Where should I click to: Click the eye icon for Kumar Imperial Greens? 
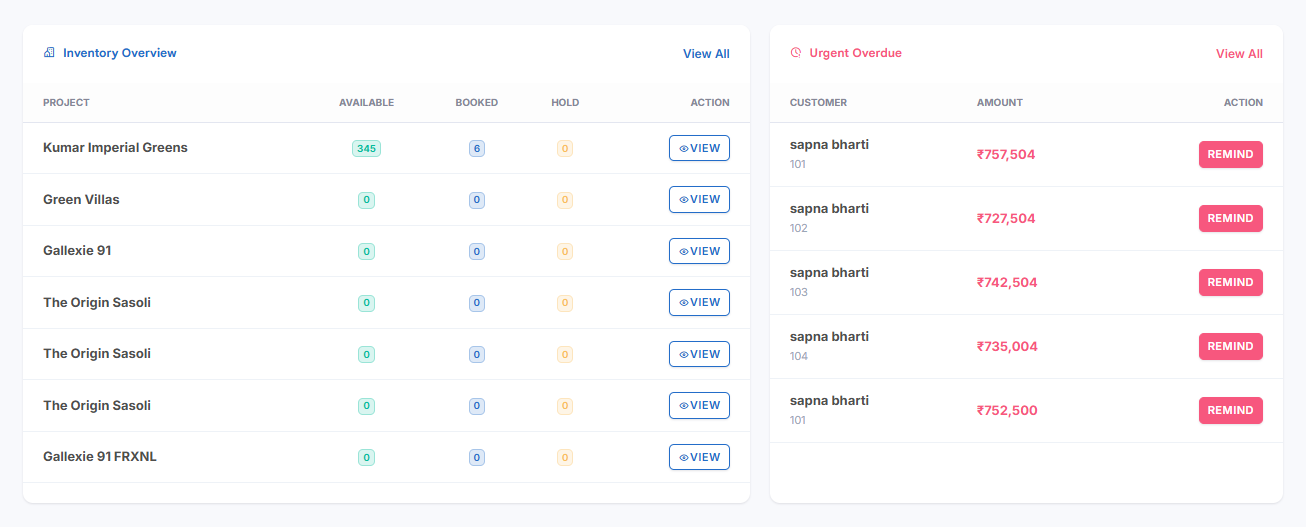click(x=684, y=148)
